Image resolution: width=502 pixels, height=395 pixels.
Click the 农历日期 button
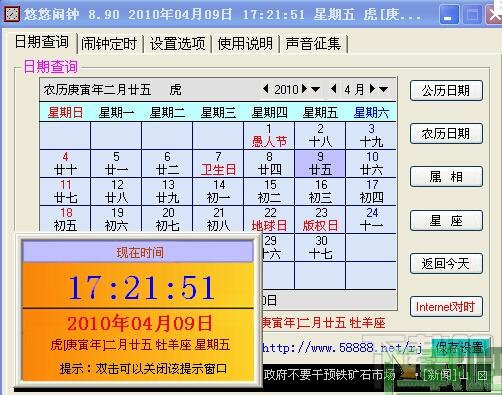tap(446, 134)
